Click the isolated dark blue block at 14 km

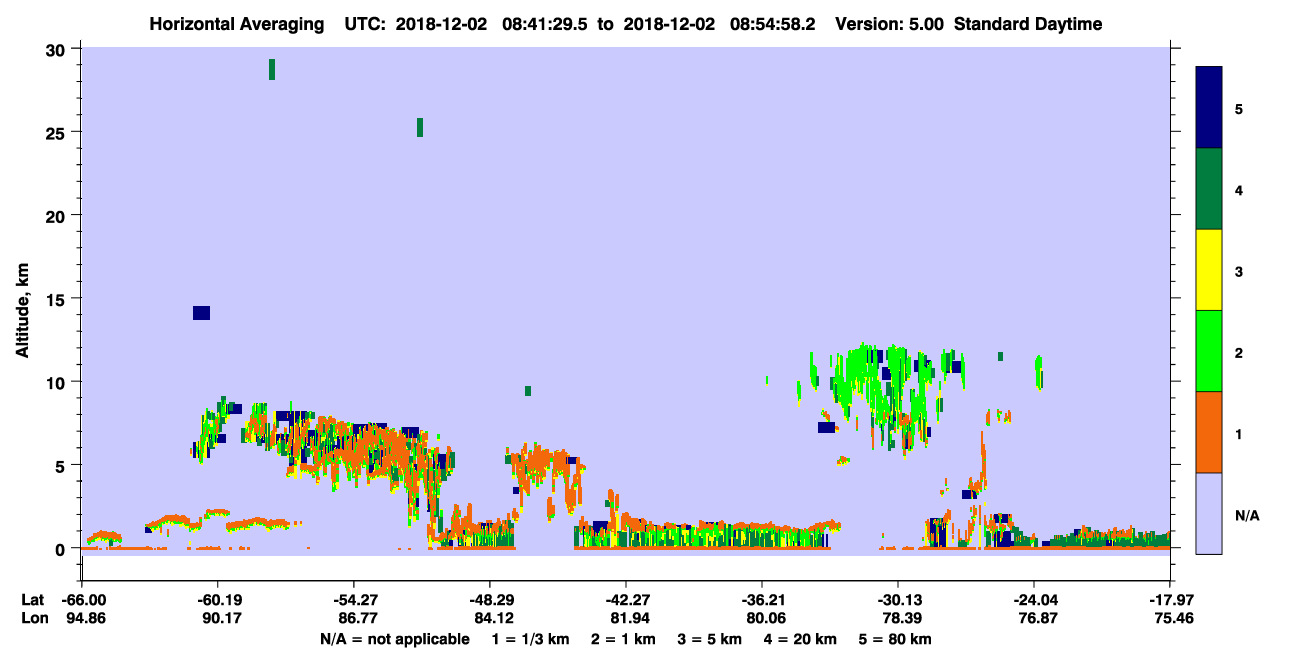coord(201,313)
